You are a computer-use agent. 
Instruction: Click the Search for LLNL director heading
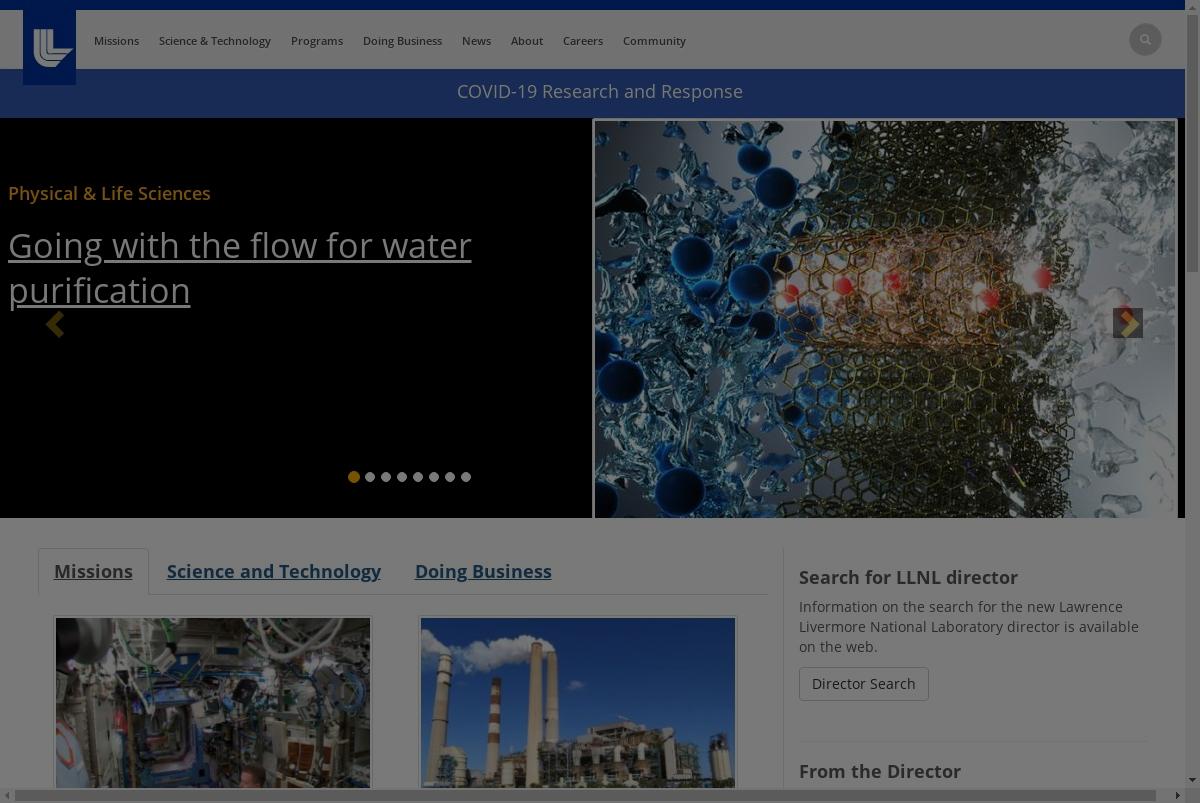pyautogui.click(x=908, y=577)
